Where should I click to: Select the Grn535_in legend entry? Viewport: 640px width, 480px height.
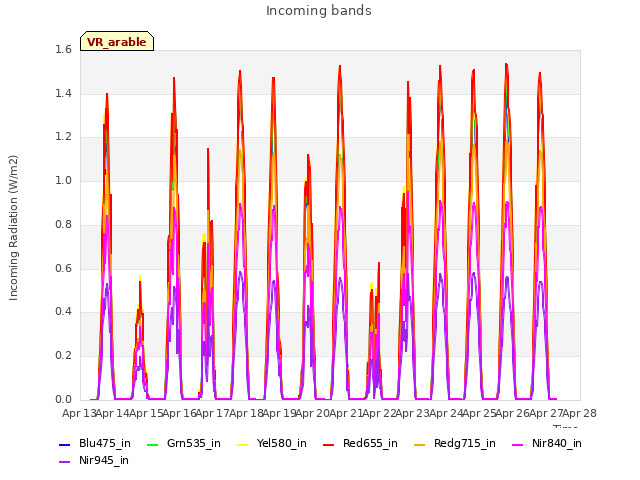[x=184, y=444]
